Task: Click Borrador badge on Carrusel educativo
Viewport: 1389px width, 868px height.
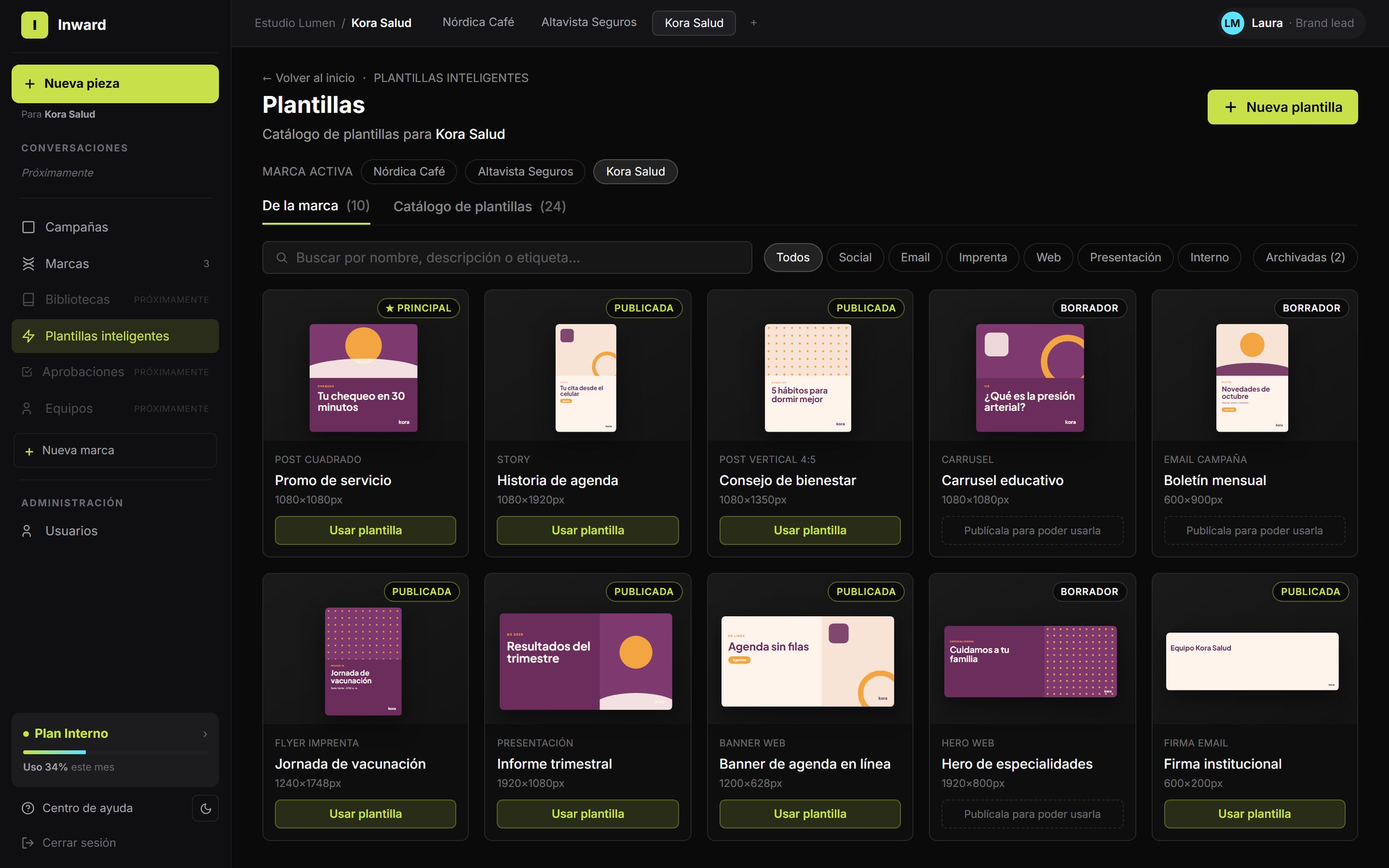Action: [1089, 308]
